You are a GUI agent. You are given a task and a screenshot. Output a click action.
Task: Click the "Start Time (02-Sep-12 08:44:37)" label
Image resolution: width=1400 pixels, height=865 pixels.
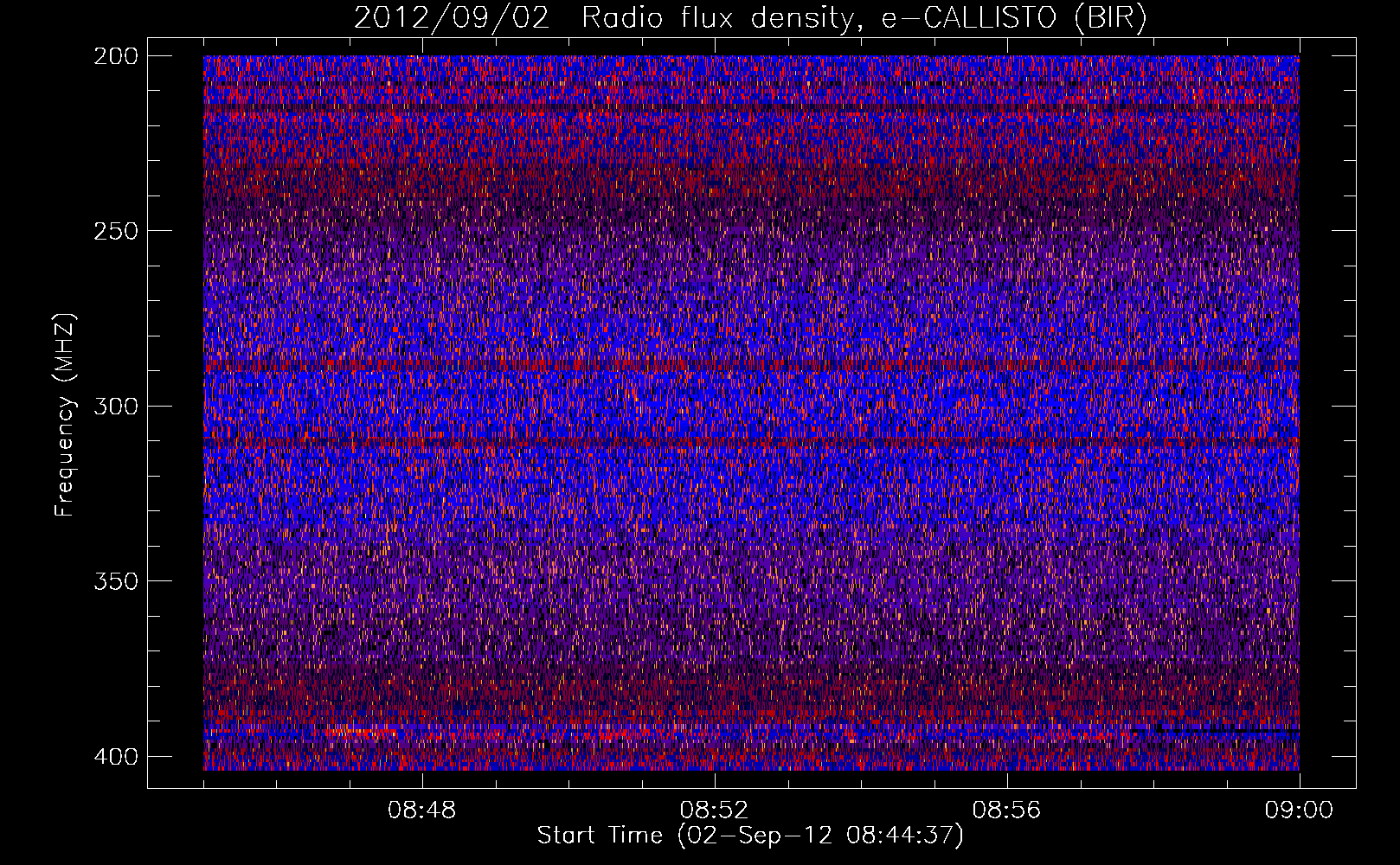[x=750, y=836]
